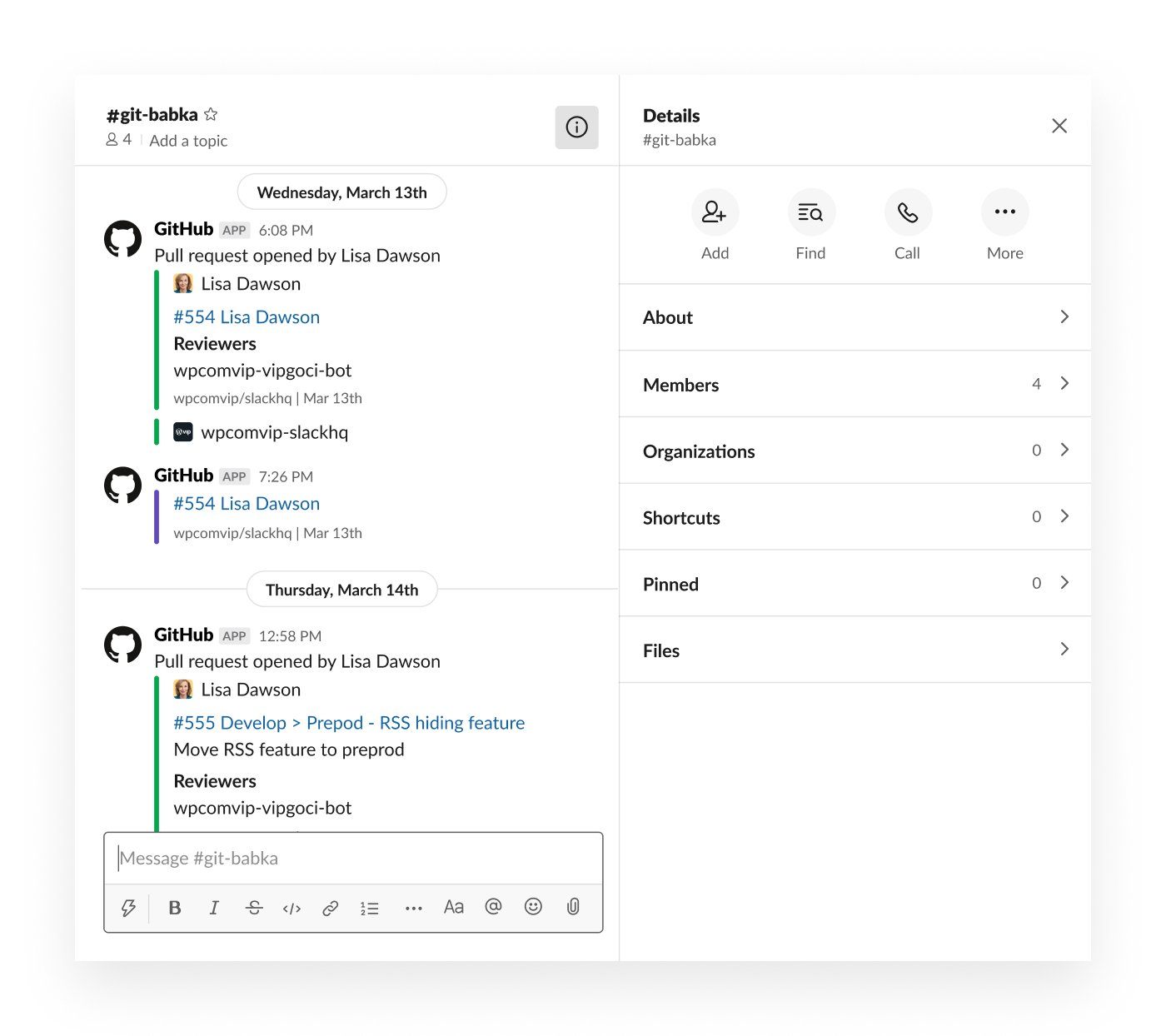
Task: Click Add a topic in channel header
Action: (x=188, y=141)
